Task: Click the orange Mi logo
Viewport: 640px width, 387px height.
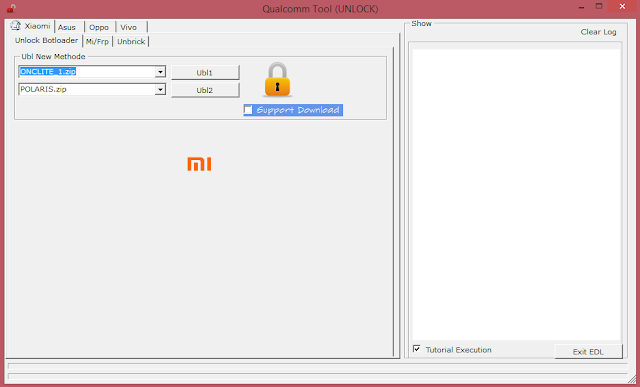Action: (199, 164)
